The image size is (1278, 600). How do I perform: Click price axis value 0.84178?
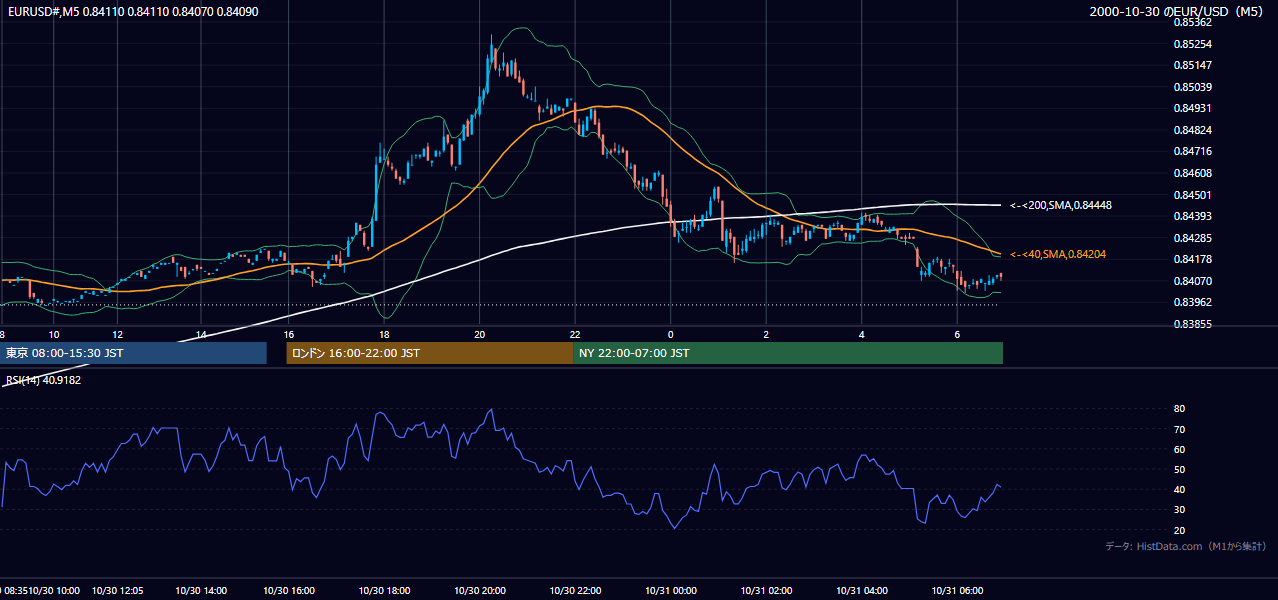tap(1192, 260)
